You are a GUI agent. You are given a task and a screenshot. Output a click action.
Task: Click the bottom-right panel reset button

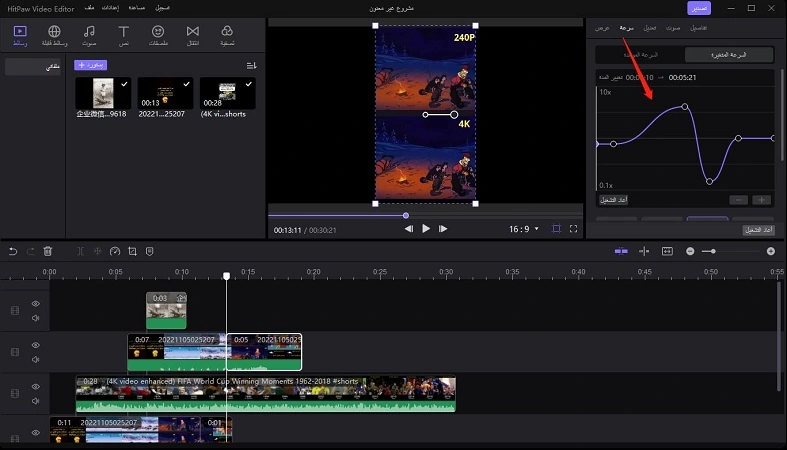click(x=758, y=230)
